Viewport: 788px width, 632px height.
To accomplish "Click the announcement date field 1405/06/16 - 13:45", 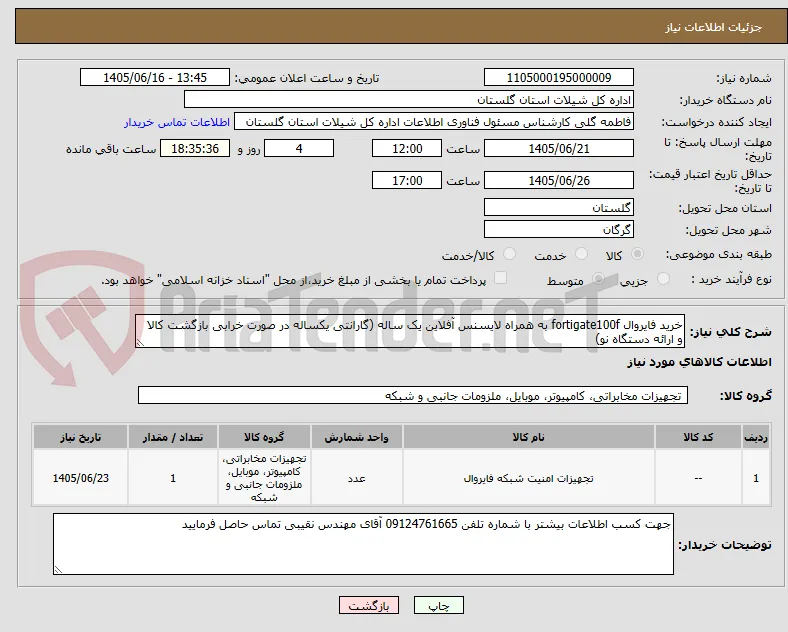I will coord(155,77).
